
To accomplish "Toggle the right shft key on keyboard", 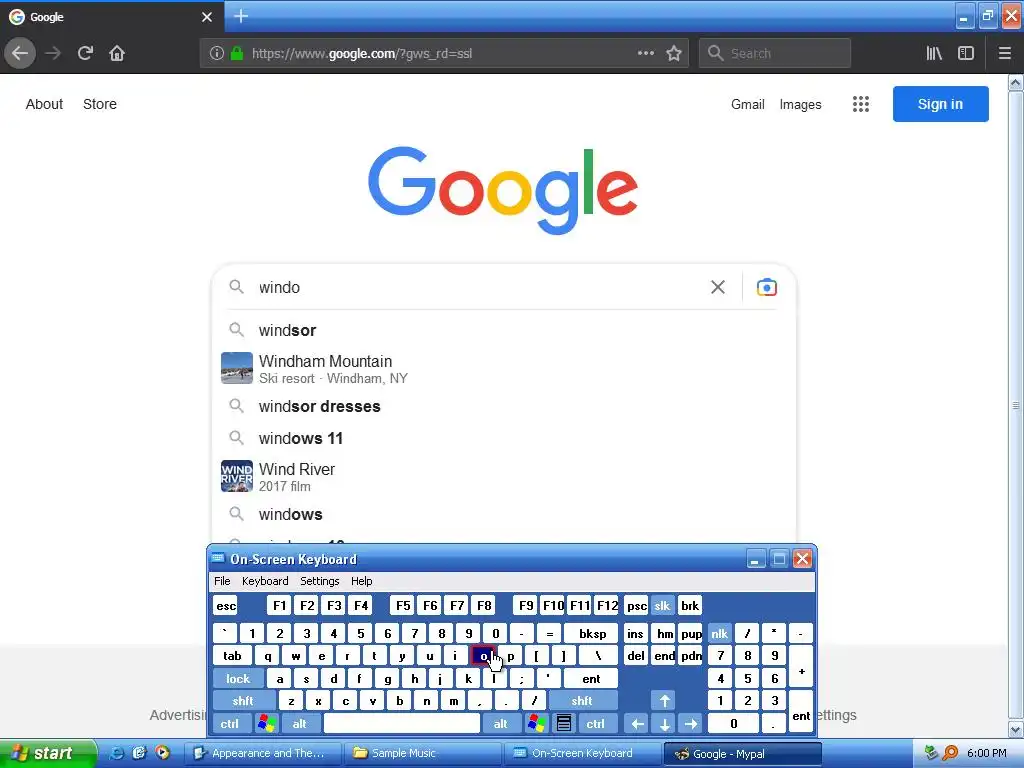I will click(582, 701).
